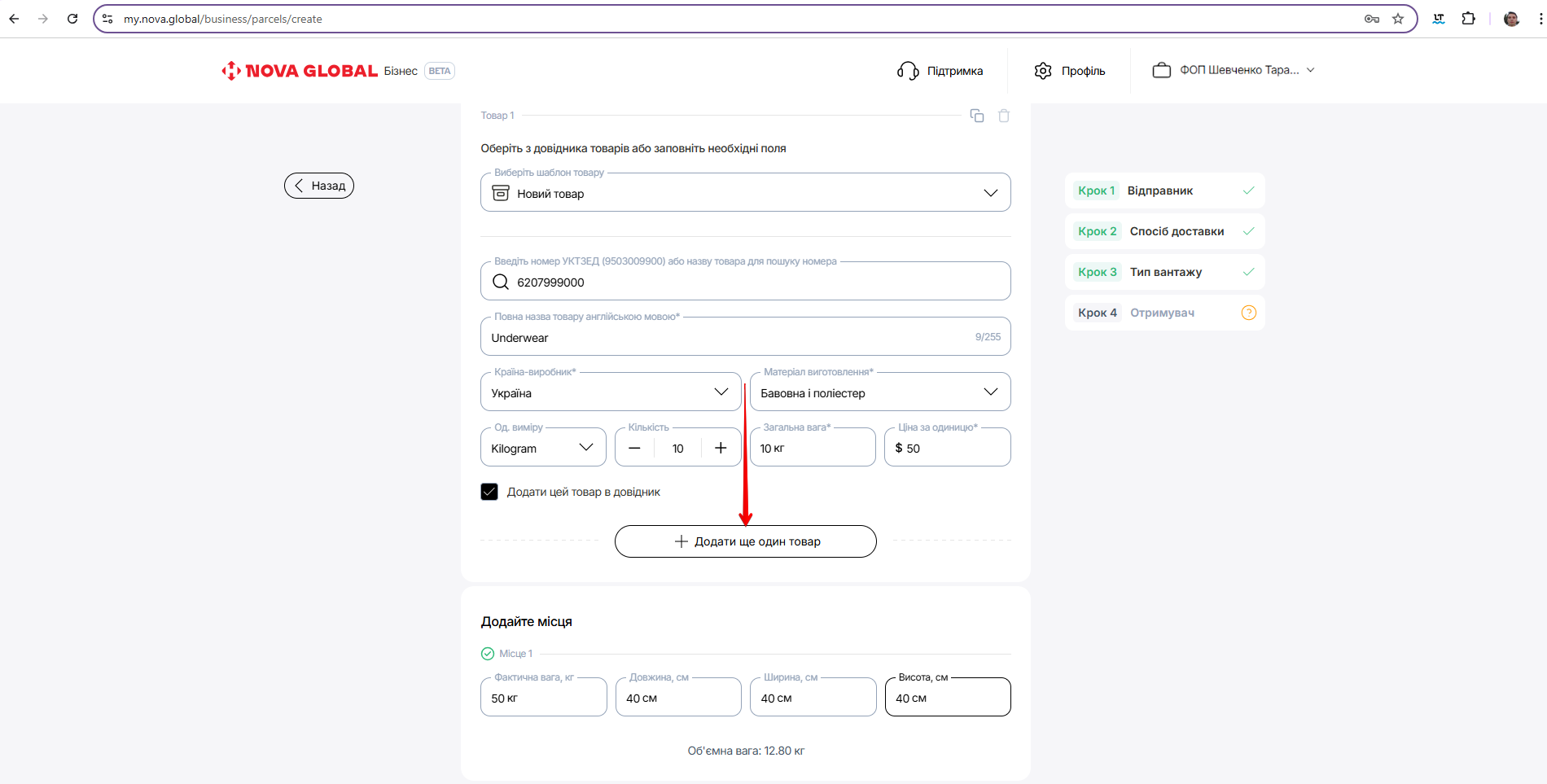Click 'Додати ще один товар' button

pyautogui.click(x=745, y=541)
